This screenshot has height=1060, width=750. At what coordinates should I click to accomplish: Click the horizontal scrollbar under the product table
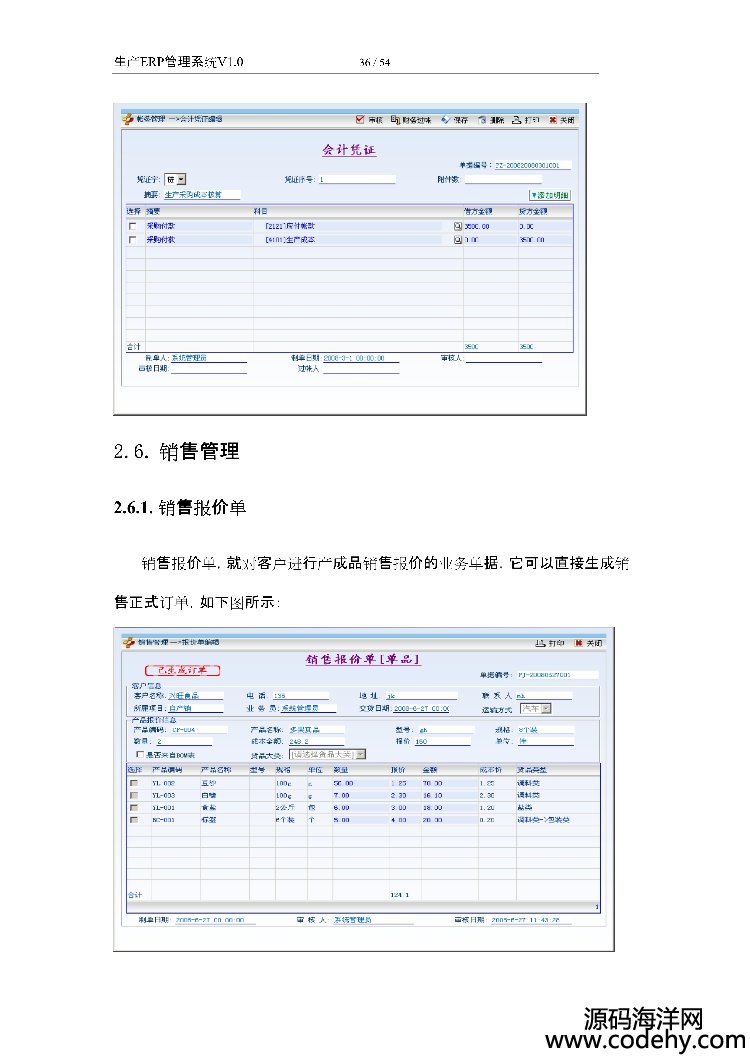[363, 907]
